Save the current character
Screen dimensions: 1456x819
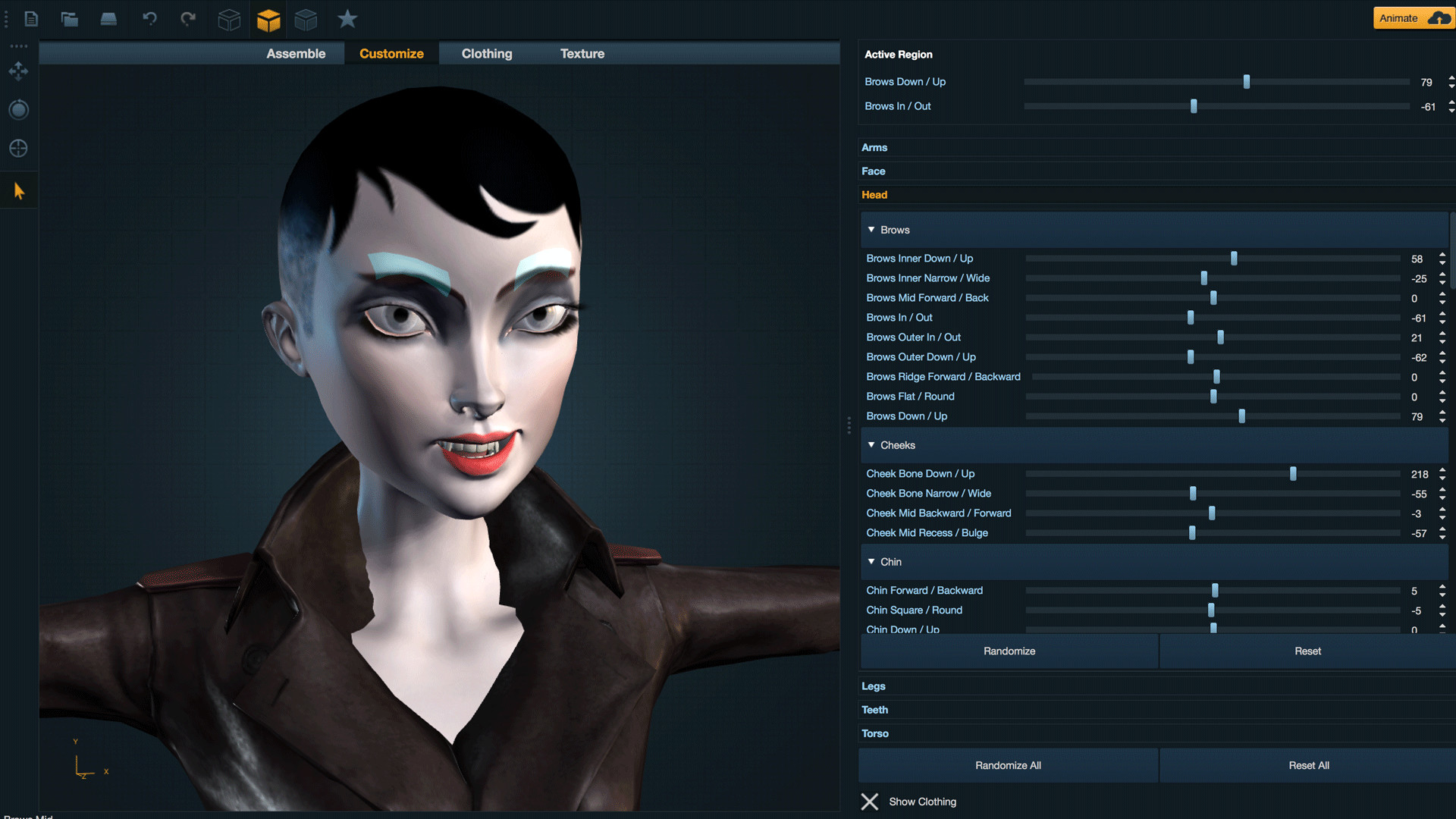[x=108, y=19]
